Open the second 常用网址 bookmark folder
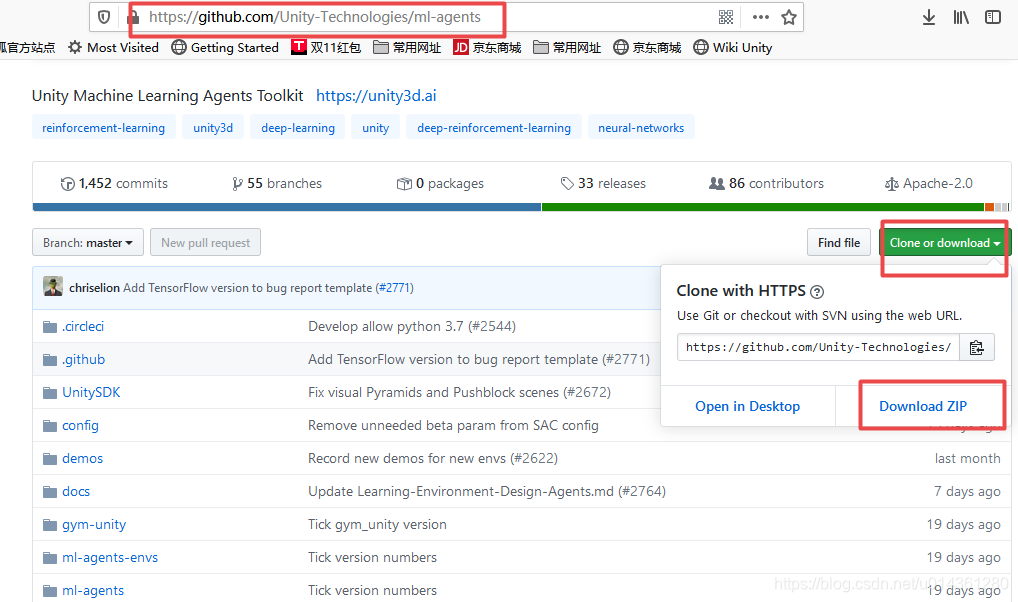This screenshot has height=602, width=1018. click(x=567, y=47)
